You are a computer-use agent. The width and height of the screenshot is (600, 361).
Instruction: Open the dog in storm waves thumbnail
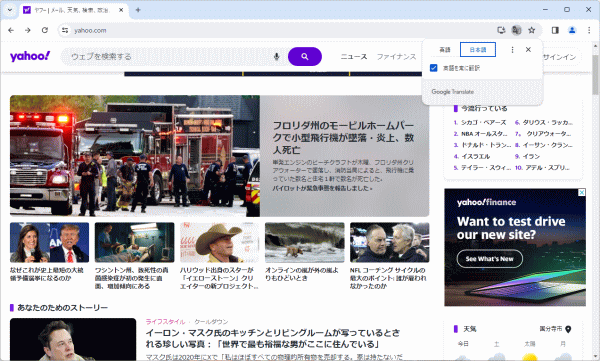305,242
